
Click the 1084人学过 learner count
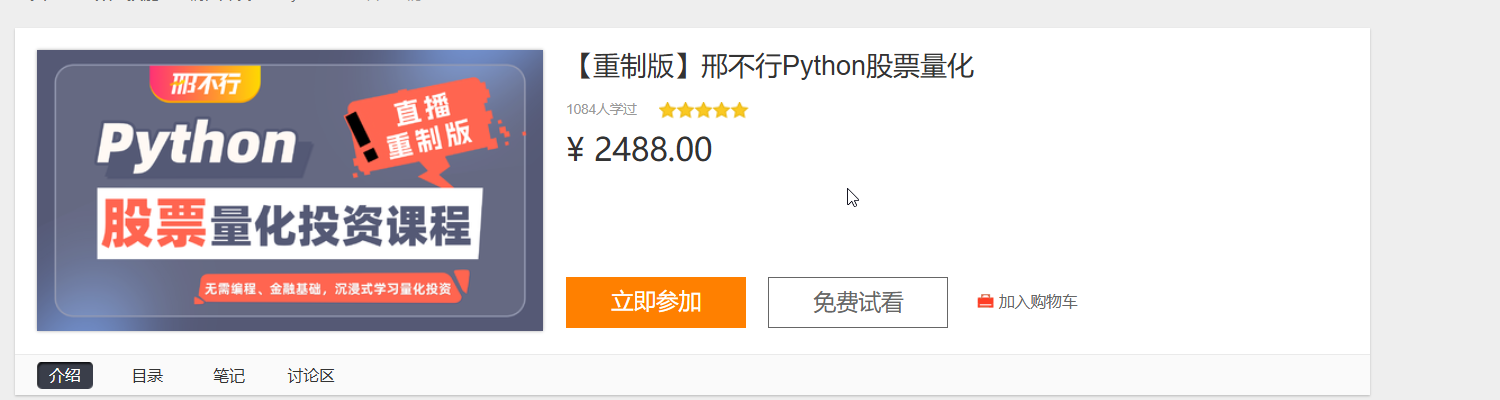pyautogui.click(x=601, y=110)
